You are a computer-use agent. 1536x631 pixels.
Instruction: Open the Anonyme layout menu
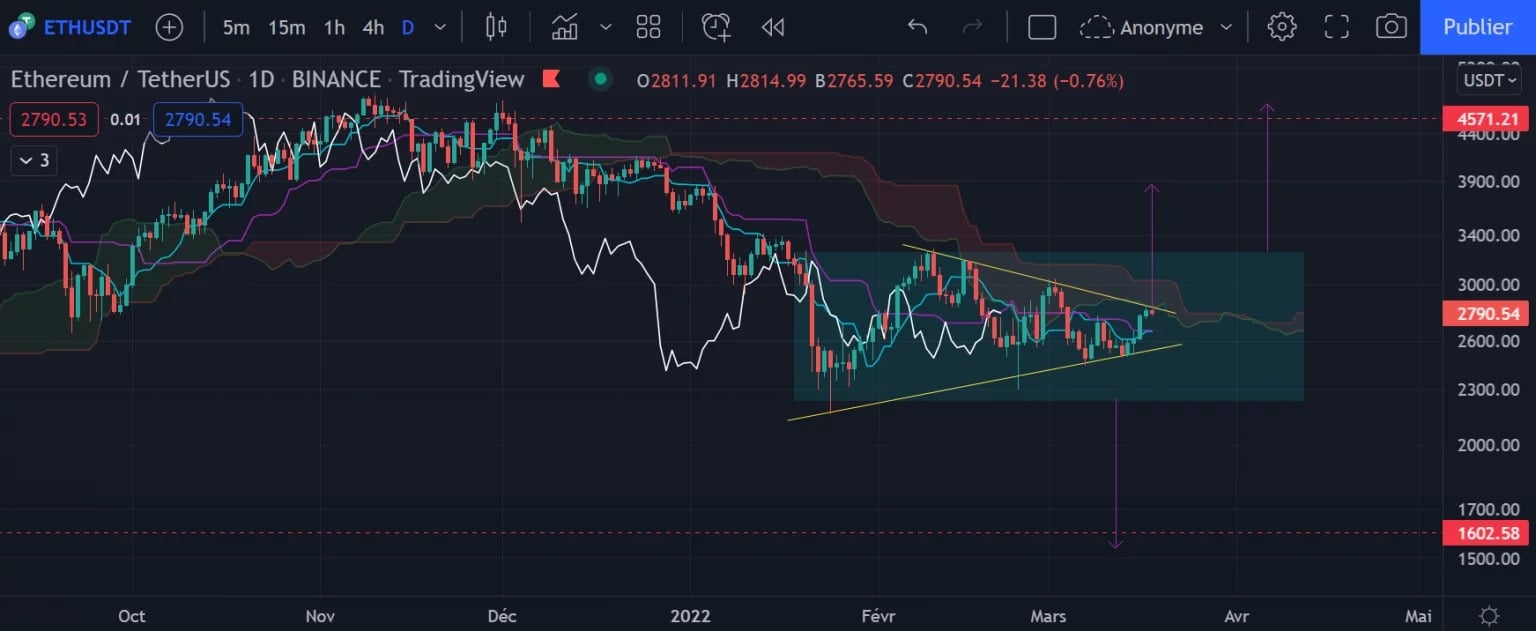(x=1160, y=27)
